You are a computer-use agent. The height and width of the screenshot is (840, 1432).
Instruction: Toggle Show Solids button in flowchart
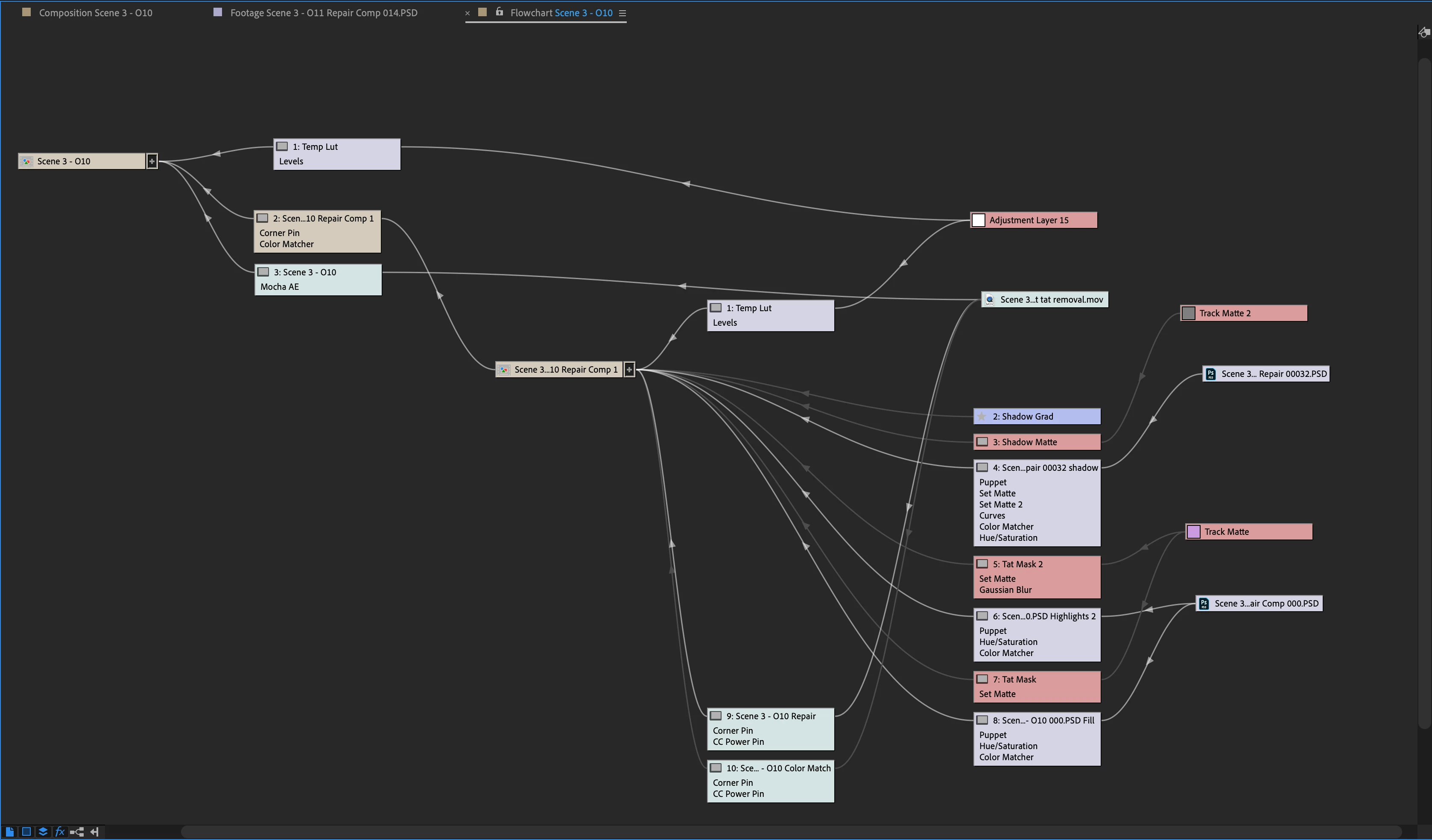(x=26, y=831)
